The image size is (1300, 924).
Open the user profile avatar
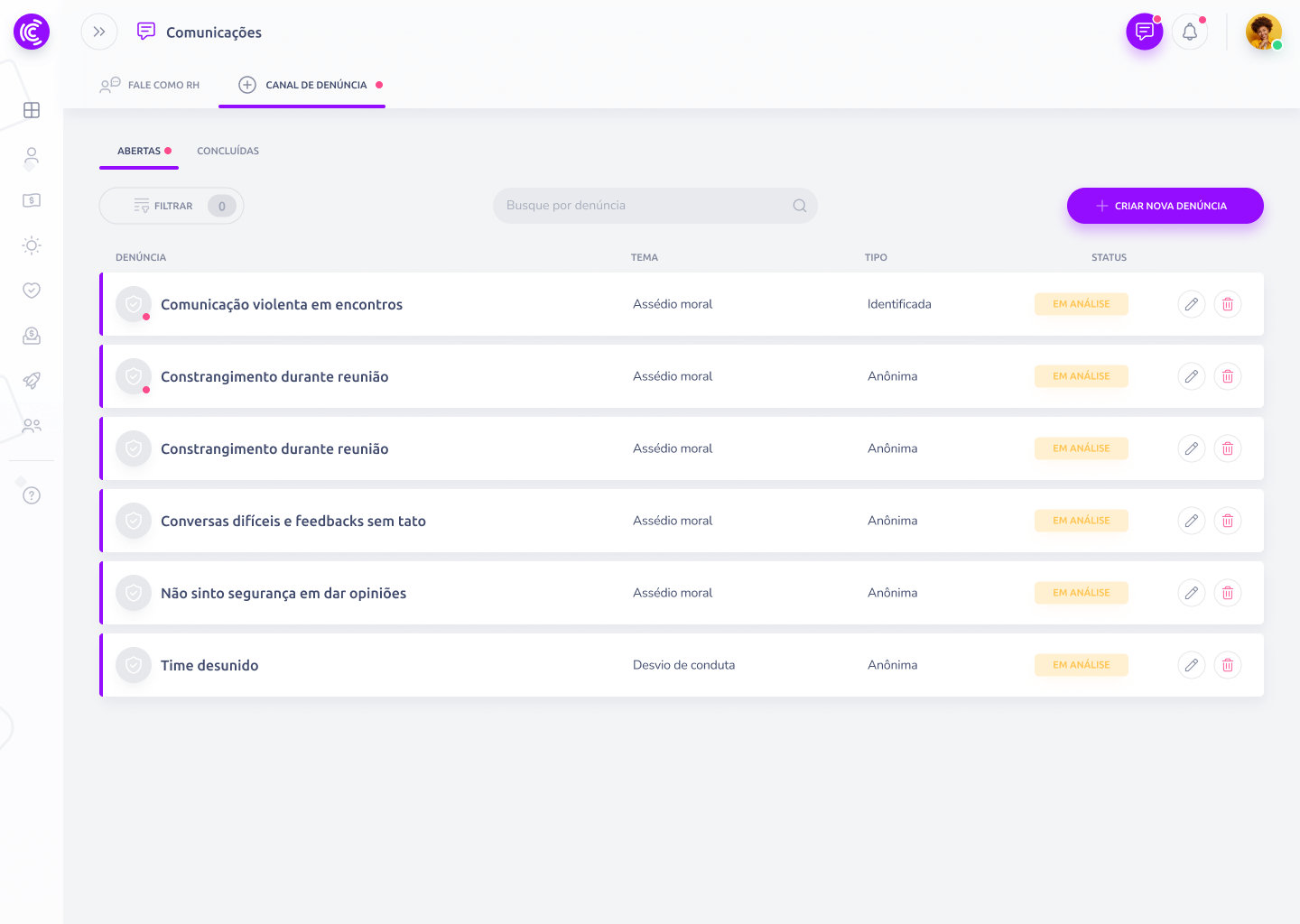click(1263, 32)
